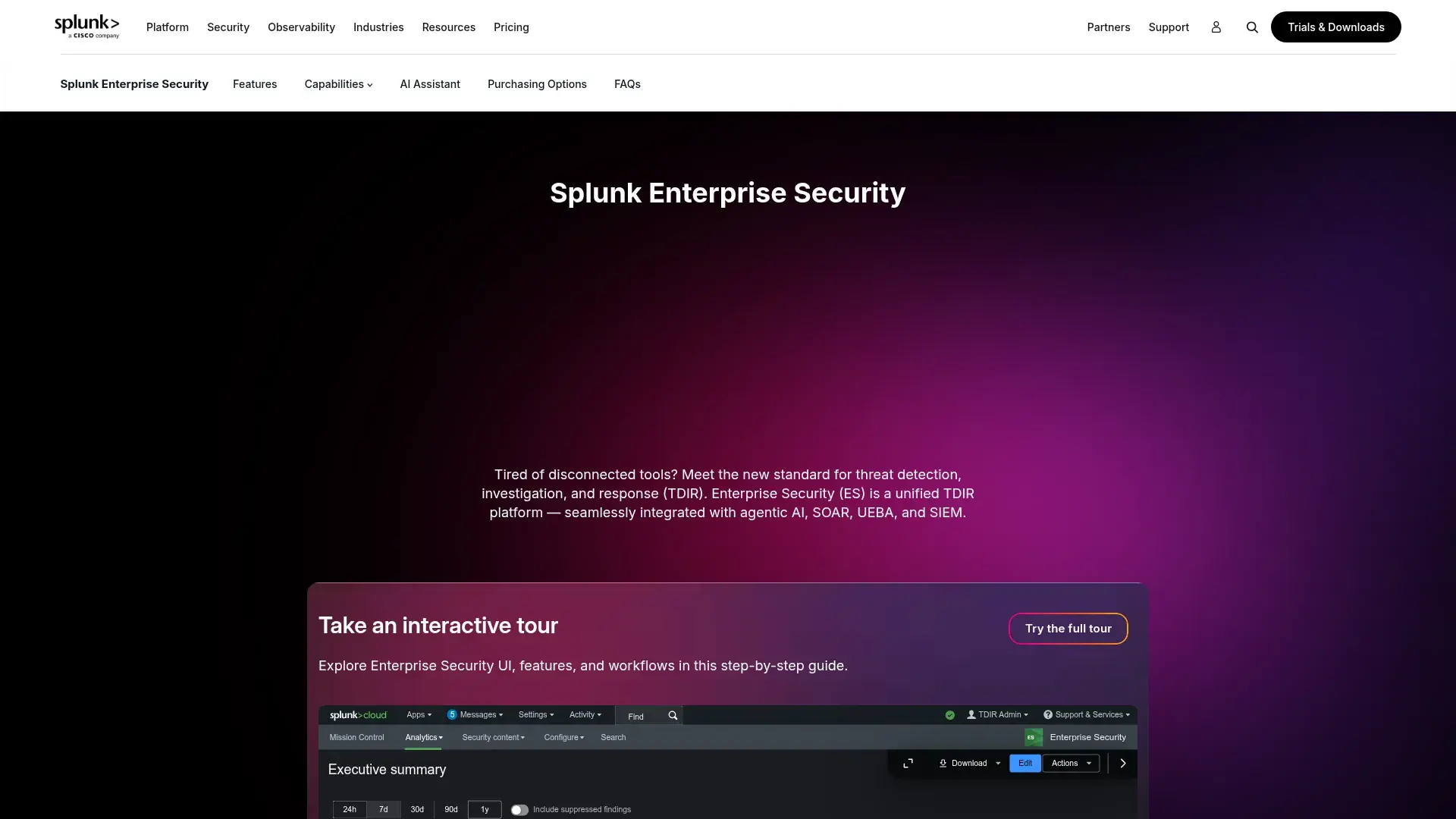Open the Apps dropdown in tour

[x=419, y=714]
